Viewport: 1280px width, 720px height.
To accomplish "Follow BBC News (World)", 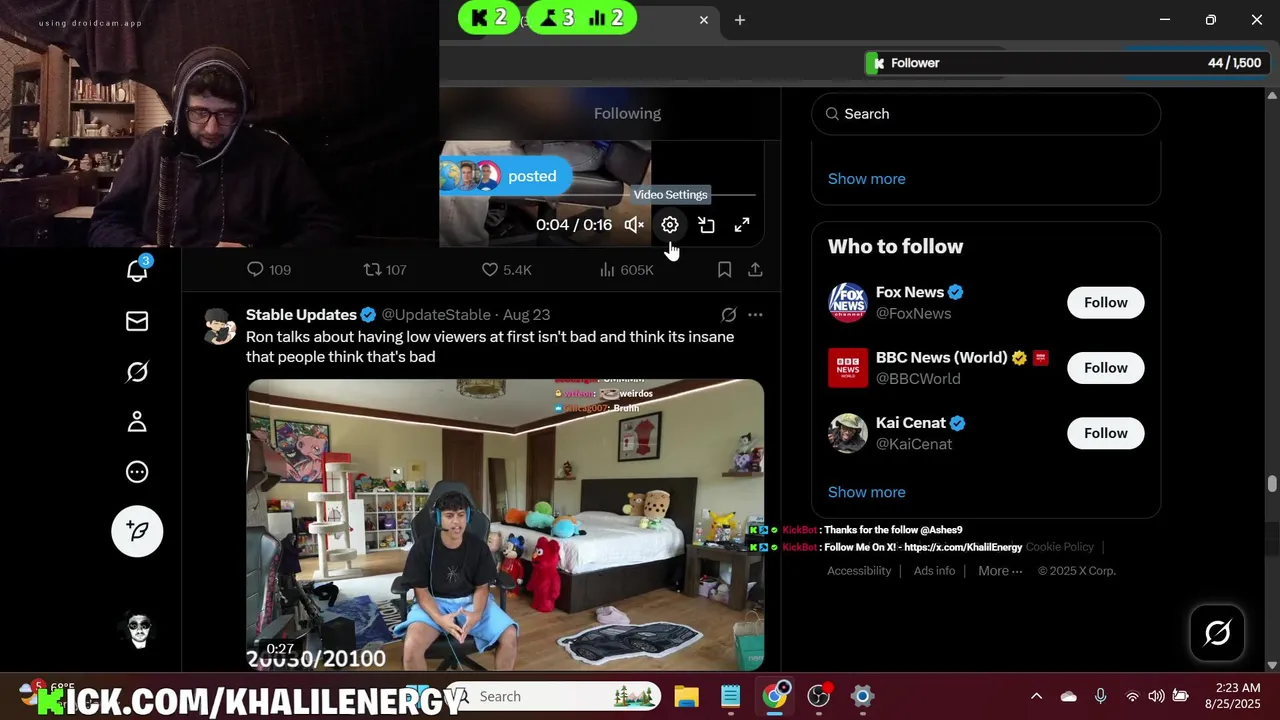I will coord(1105,368).
